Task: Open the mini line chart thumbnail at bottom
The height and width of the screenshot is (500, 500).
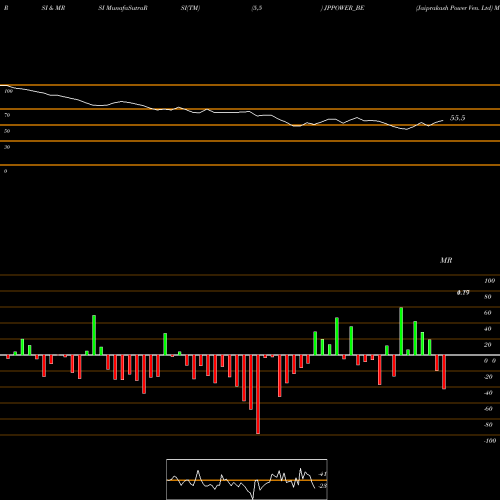Action: click(247, 479)
